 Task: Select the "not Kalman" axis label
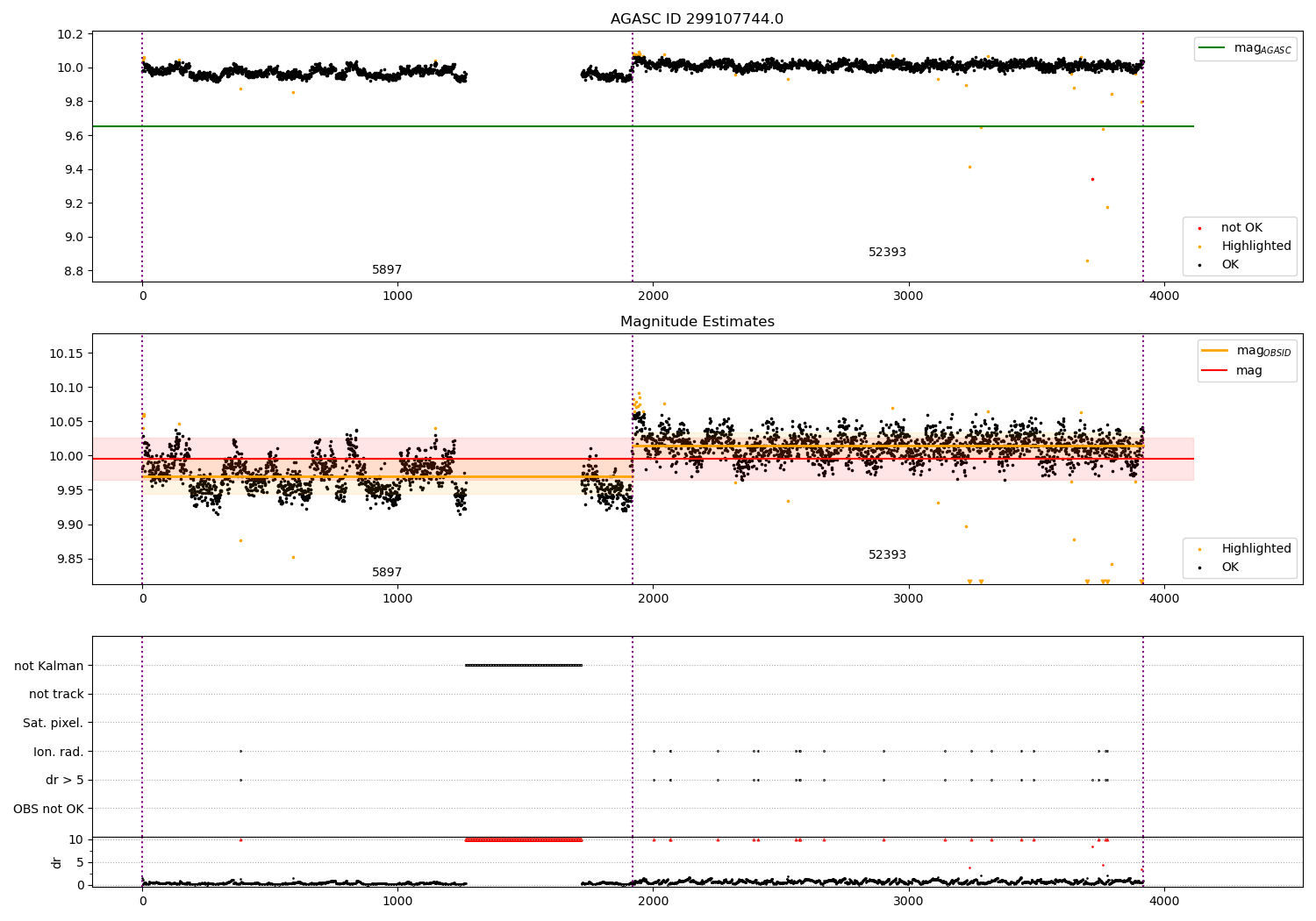click(49, 666)
